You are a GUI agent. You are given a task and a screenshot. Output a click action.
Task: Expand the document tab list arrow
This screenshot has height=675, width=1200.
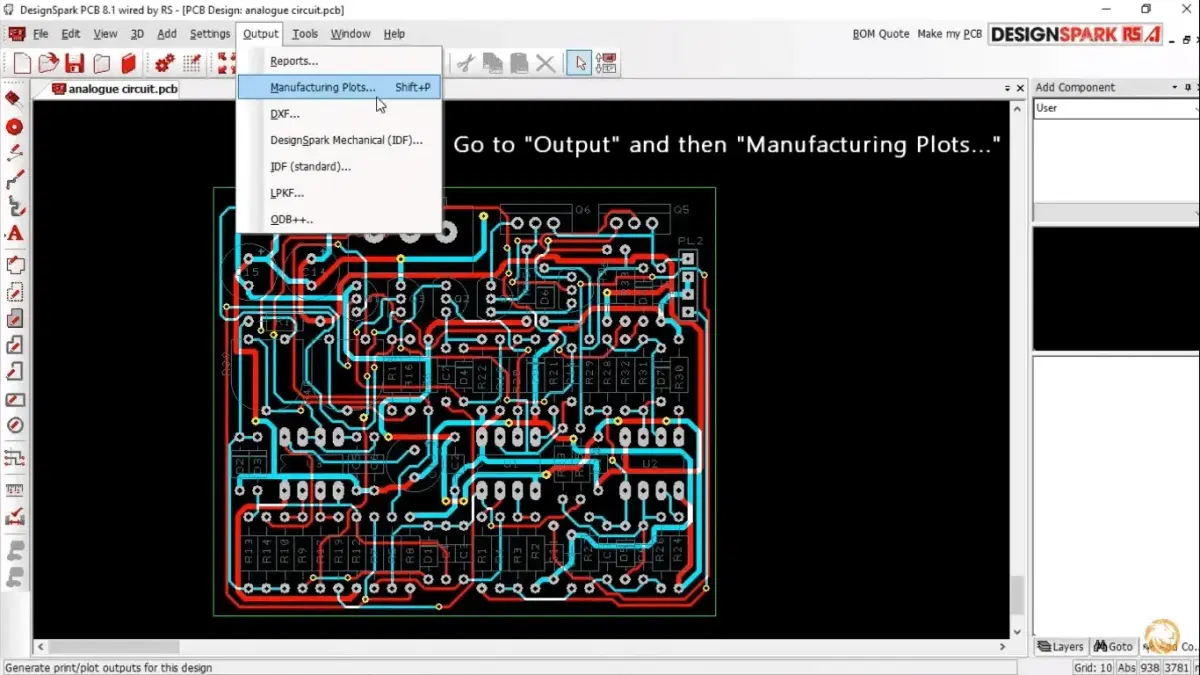click(1007, 89)
